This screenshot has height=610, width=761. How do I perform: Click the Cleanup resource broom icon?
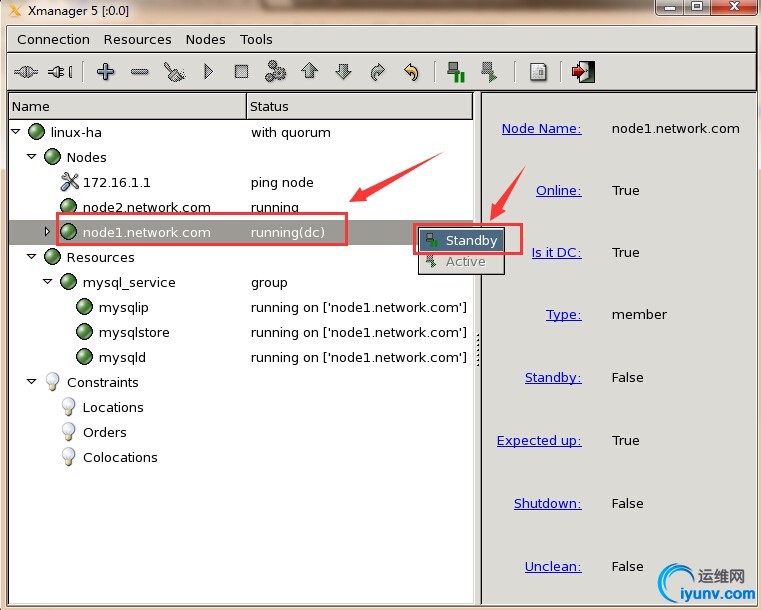[x=174, y=72]
